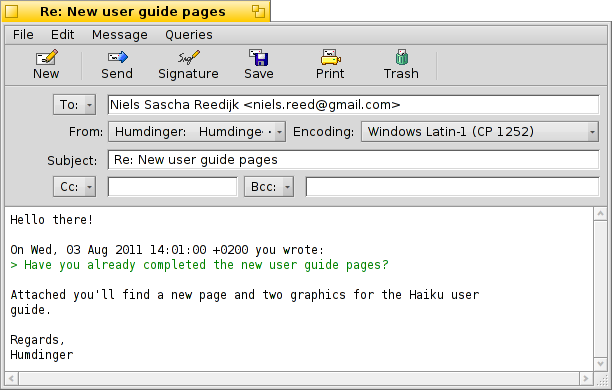
Task: Send the email using the Send icon
Action: point(117,57)
